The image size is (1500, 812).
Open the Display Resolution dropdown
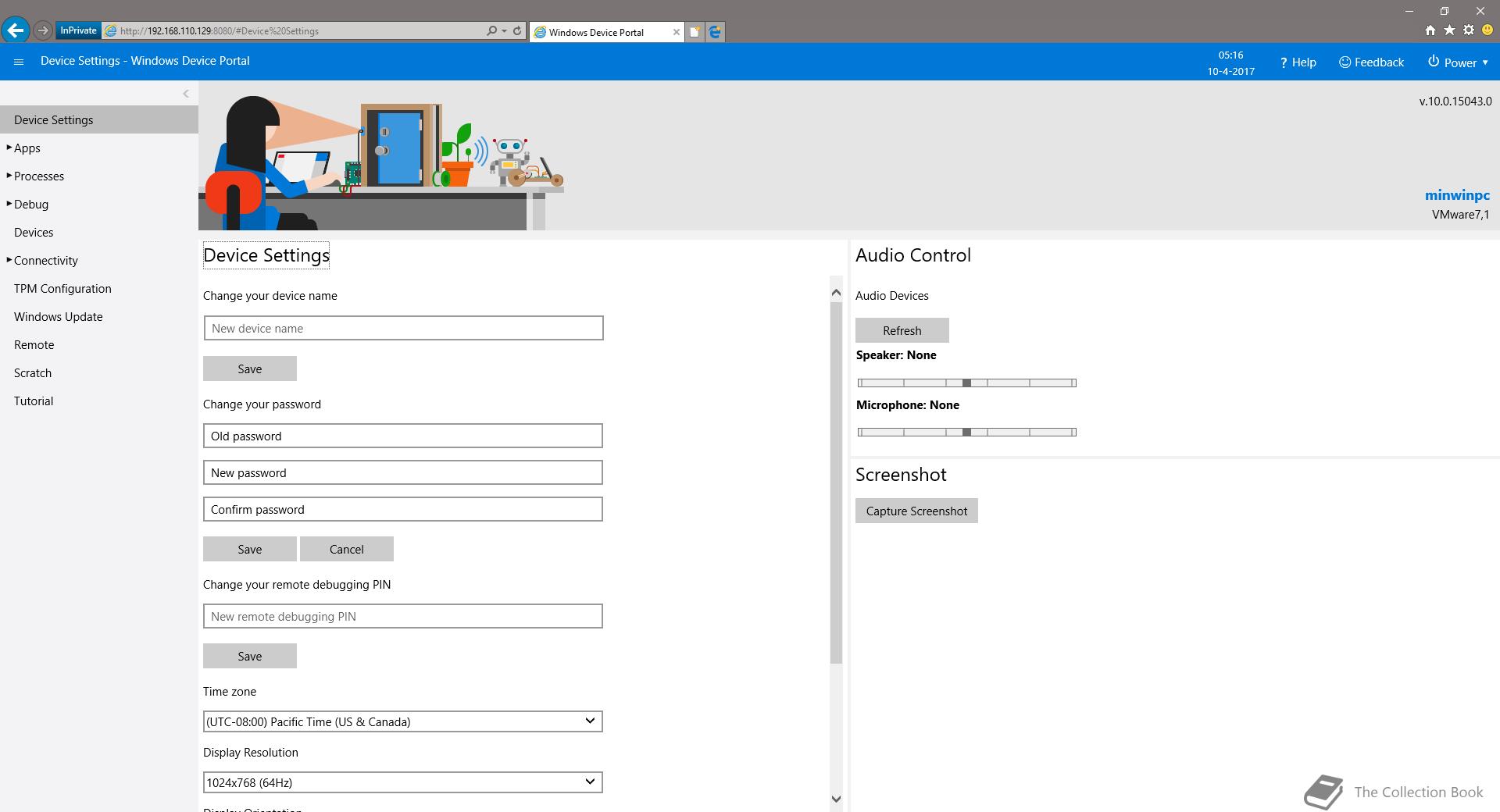coord(403,782)
